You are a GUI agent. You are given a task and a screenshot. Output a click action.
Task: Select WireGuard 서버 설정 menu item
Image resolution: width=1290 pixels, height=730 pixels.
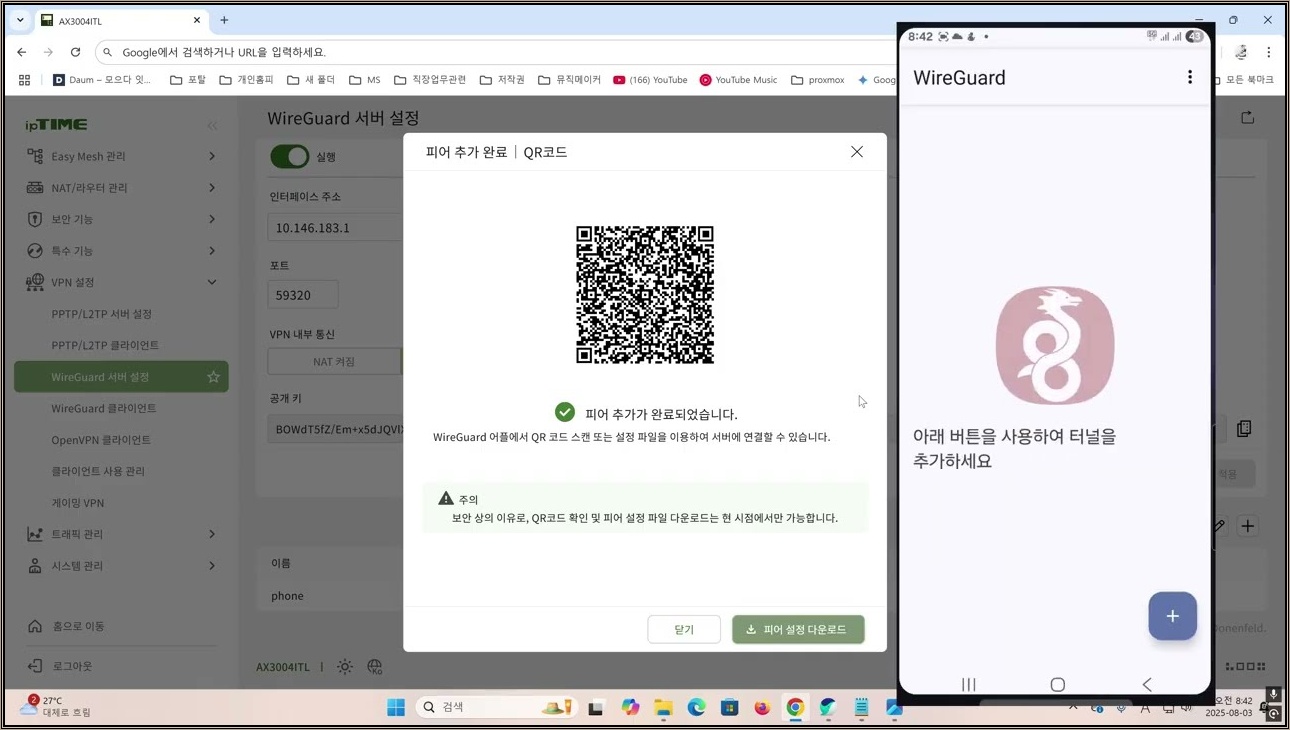[121, 377]
